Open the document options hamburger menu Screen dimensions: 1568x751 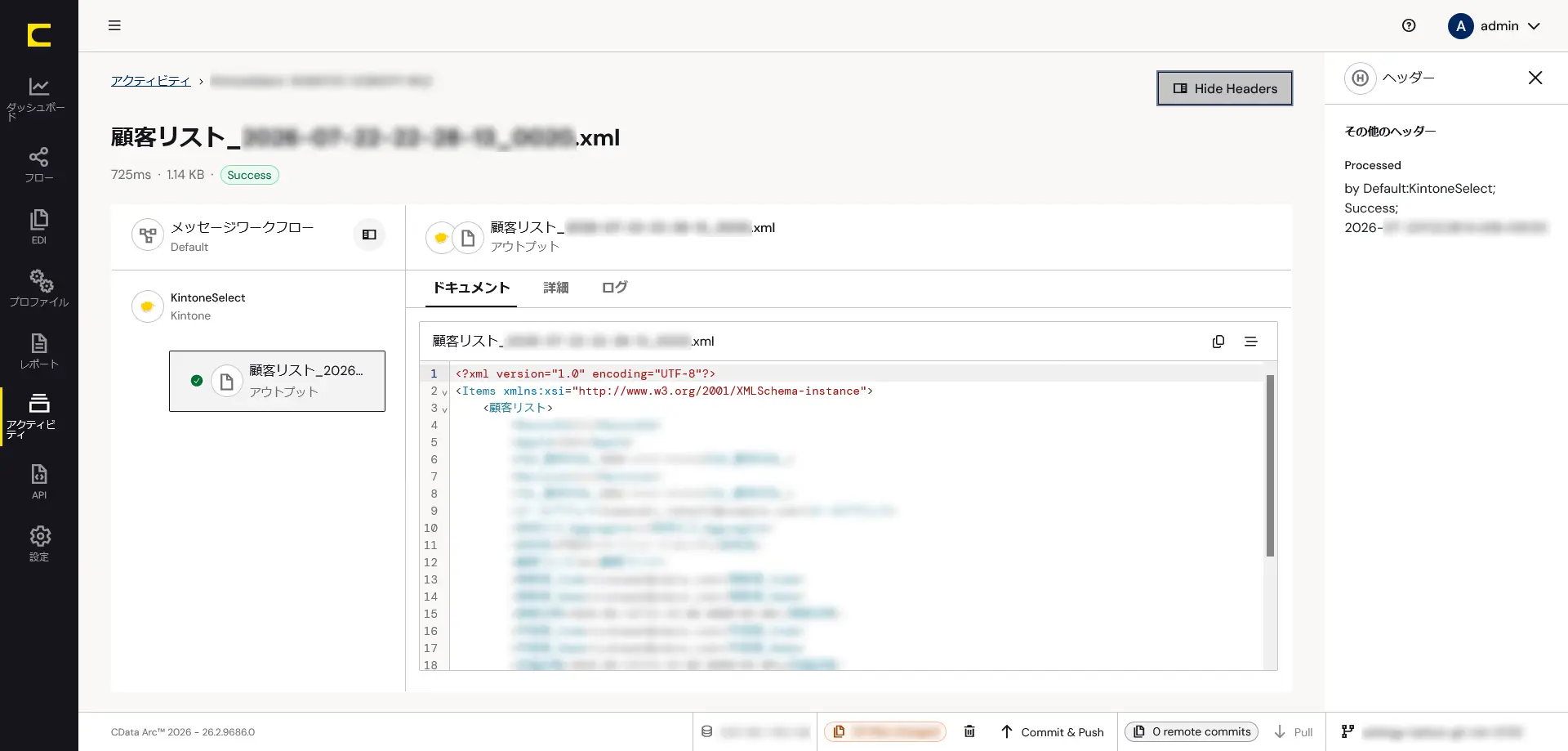pos(1250,342)
